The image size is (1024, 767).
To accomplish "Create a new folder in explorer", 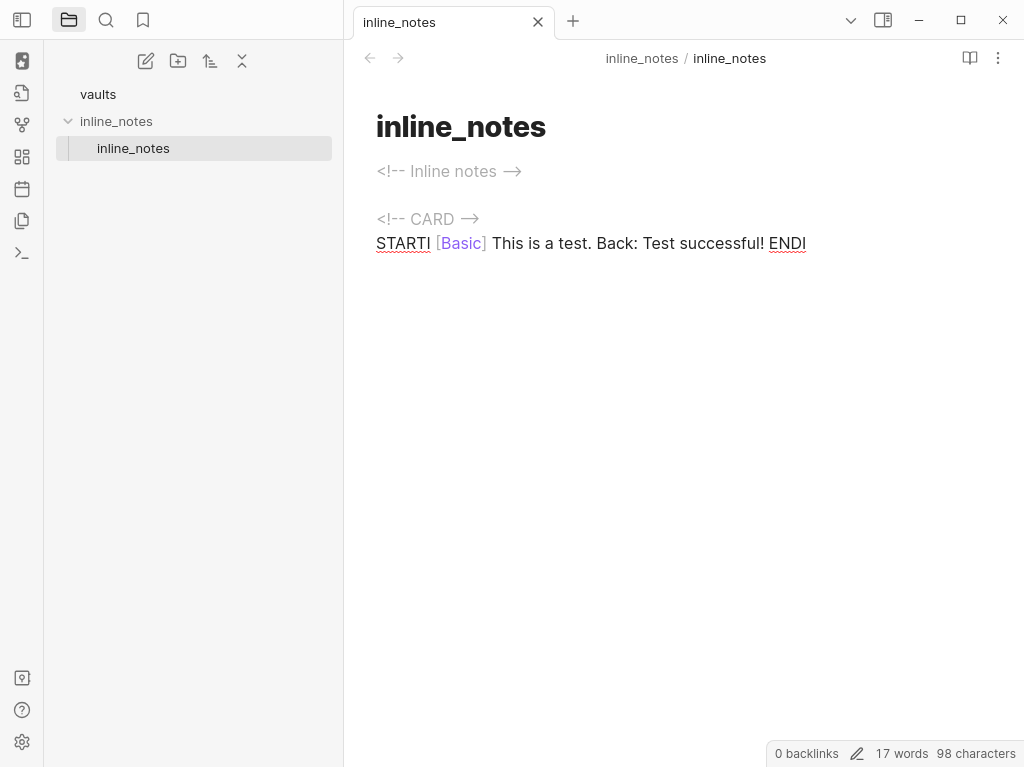I will coord(178,61).
